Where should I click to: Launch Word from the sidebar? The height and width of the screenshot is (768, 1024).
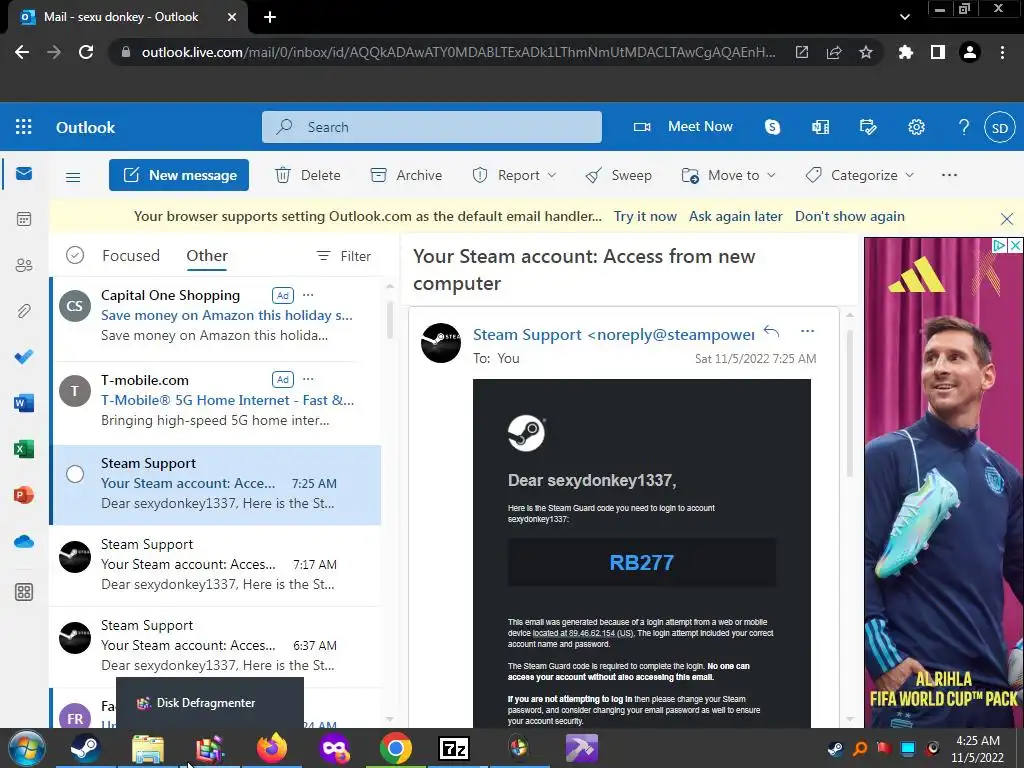(24, 403)
